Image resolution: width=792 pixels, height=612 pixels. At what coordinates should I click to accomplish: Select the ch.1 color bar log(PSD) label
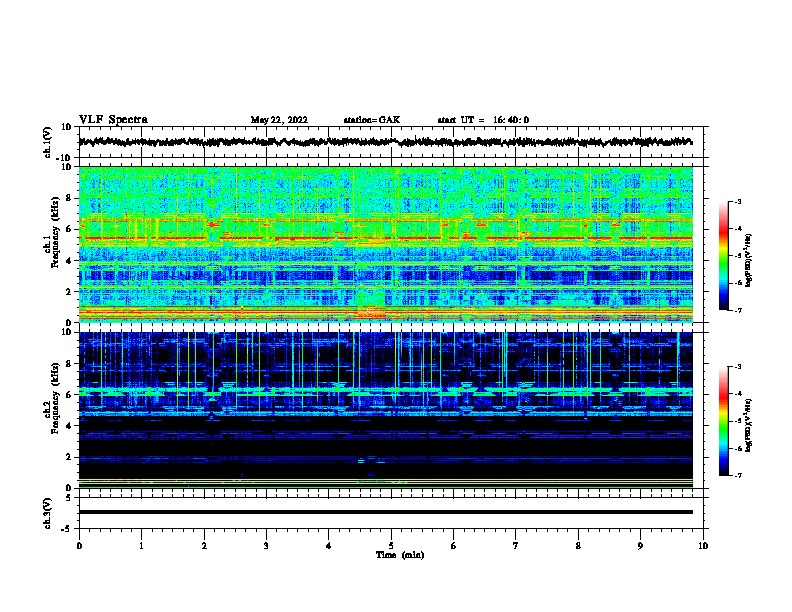pyautogui.click(x=749, y=260)
